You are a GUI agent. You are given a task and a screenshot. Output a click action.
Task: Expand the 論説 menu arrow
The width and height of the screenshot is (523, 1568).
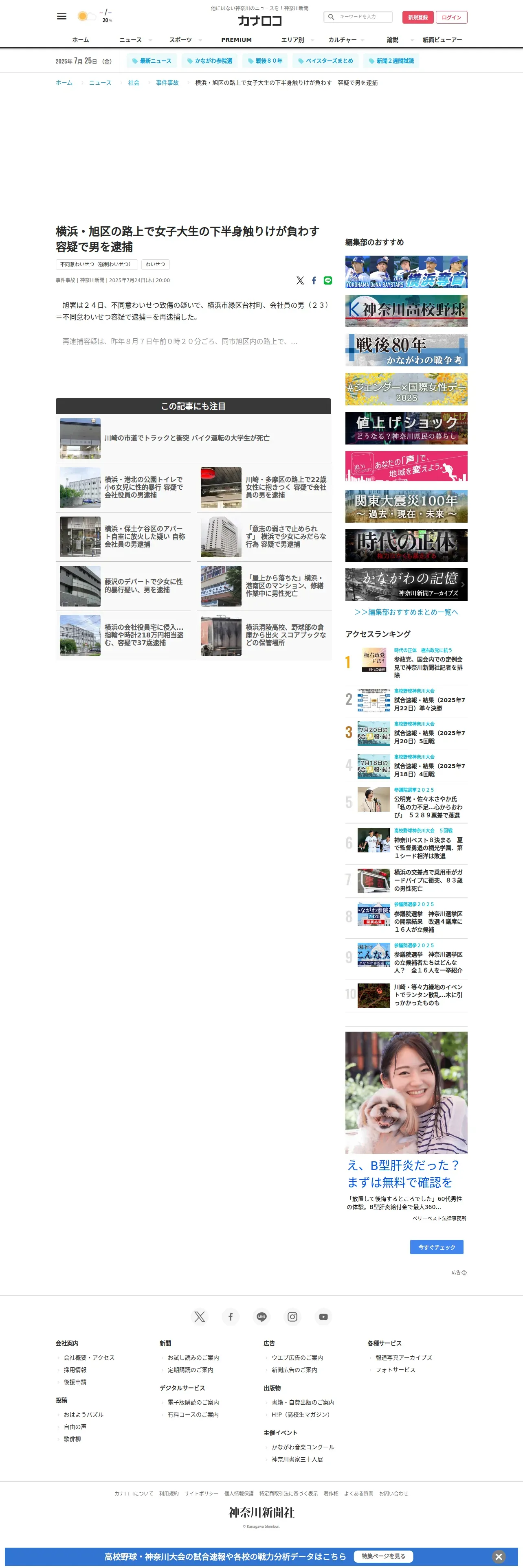coord(412,40)
